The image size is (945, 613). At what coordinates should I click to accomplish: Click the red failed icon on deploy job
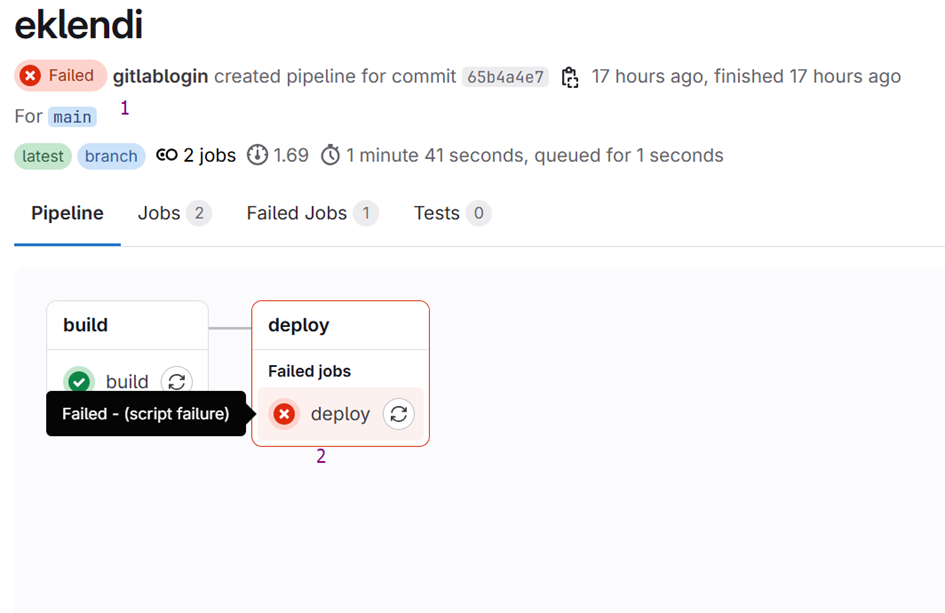tap(285, 413)
